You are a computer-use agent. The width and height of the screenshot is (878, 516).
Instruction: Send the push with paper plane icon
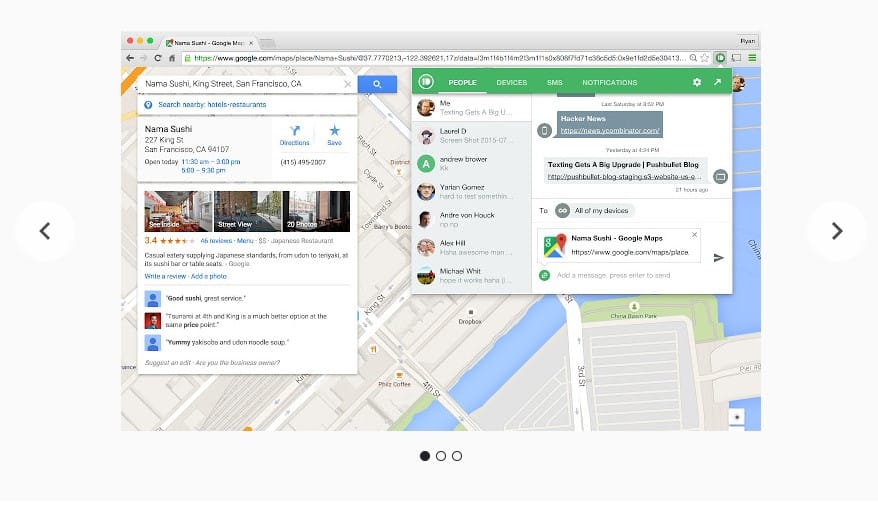[x=718, y=258]
